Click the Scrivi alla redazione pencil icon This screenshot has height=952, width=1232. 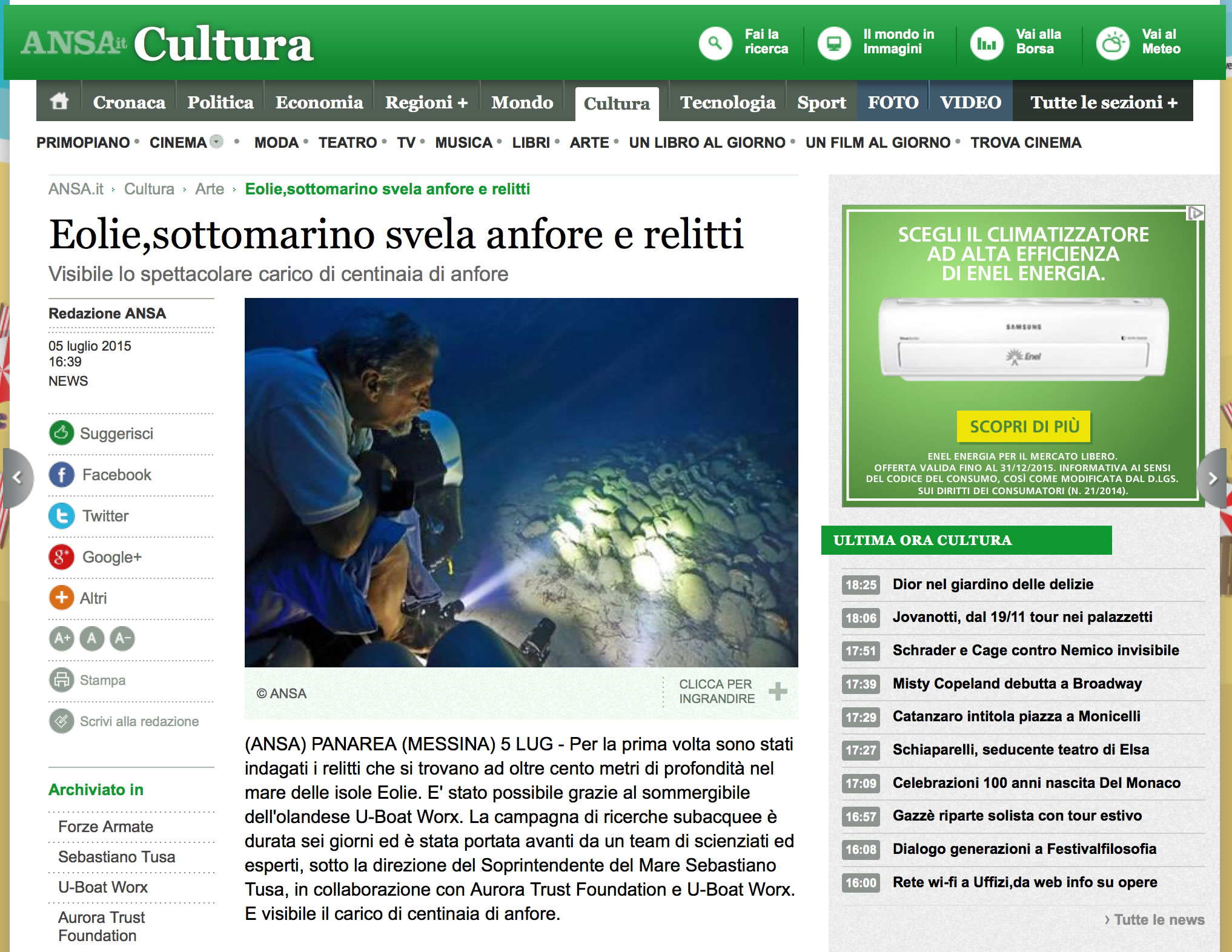61,721
